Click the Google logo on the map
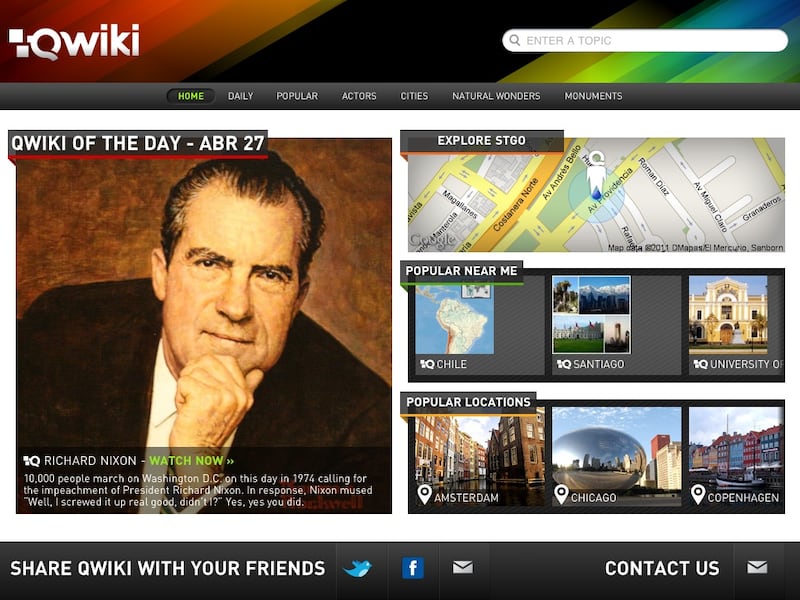This screenshot has width=800, height=600. (x=432, y=240)
